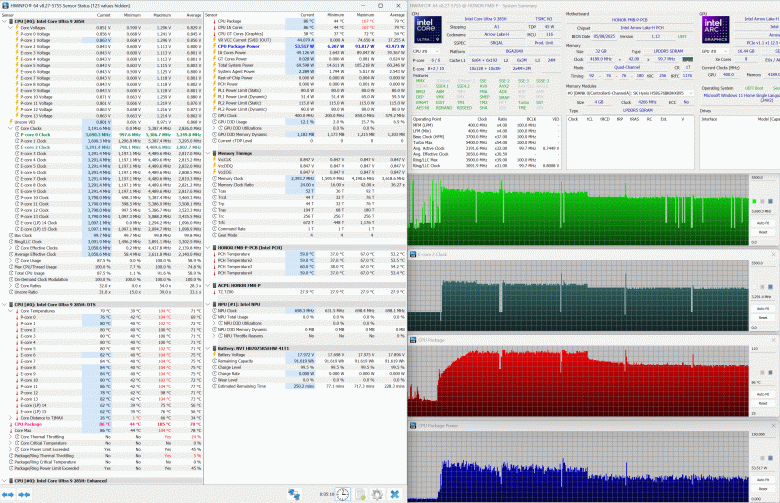This screenshot has height=503, width=780.
Task: Open the CPU #0 selector dropdown
Action: point(427,51)
